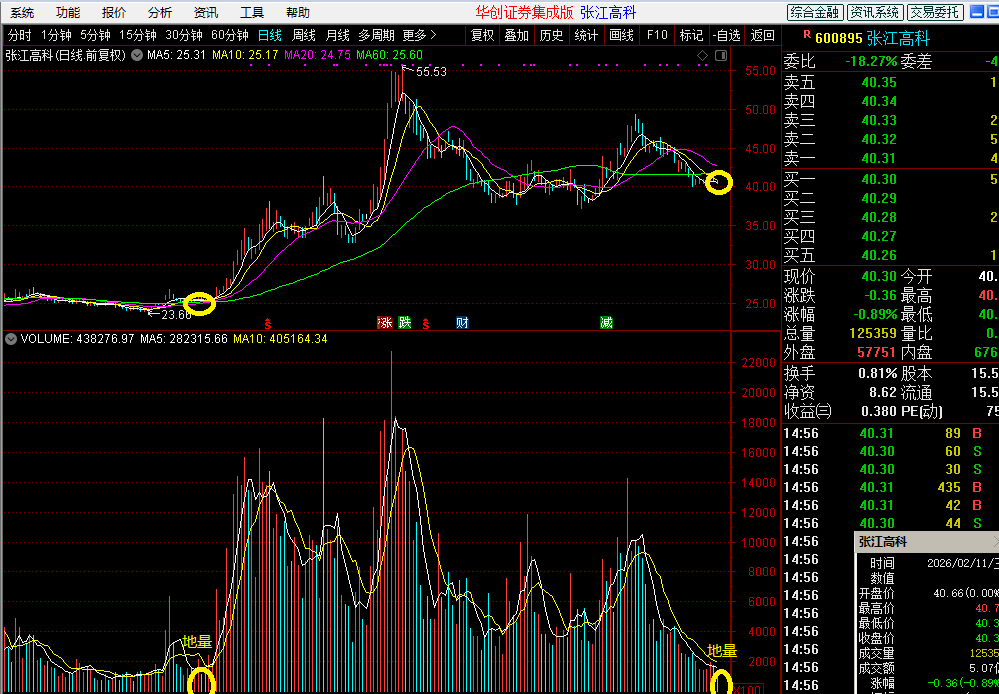Click the red R icon by 600895
Viewport: 999px width, 694px height.
(807, 34)
